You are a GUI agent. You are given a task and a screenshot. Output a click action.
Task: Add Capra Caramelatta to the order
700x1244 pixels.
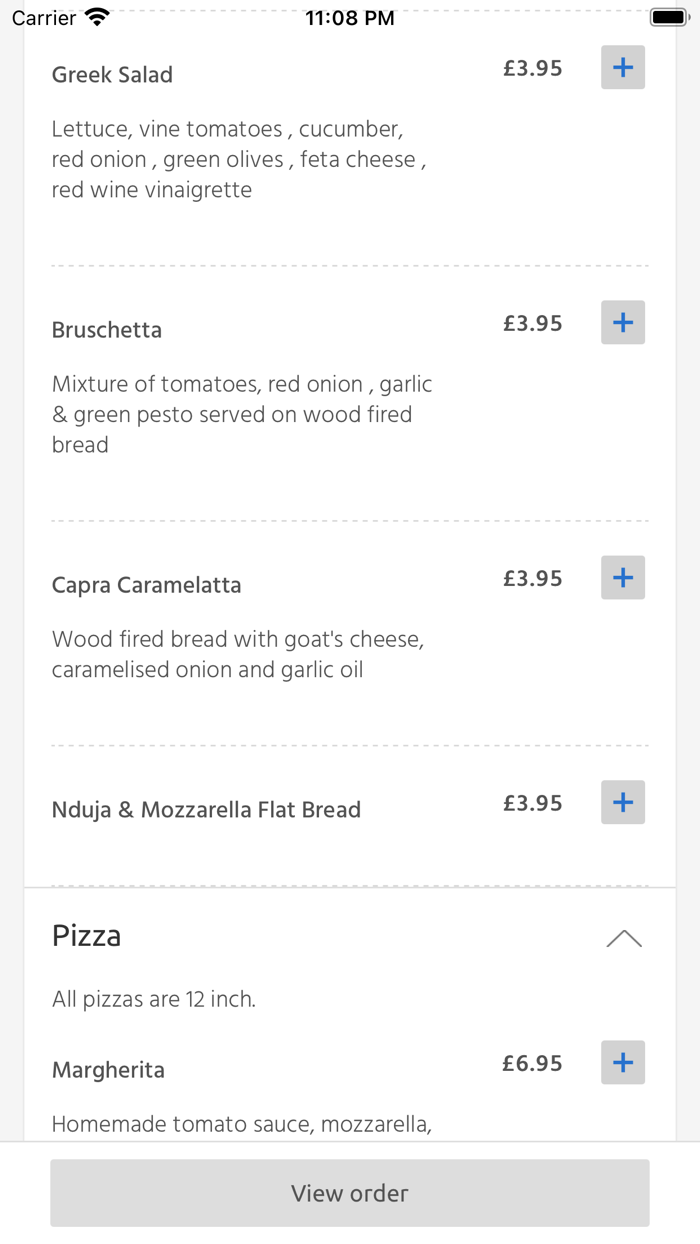(x=622, y=577)
